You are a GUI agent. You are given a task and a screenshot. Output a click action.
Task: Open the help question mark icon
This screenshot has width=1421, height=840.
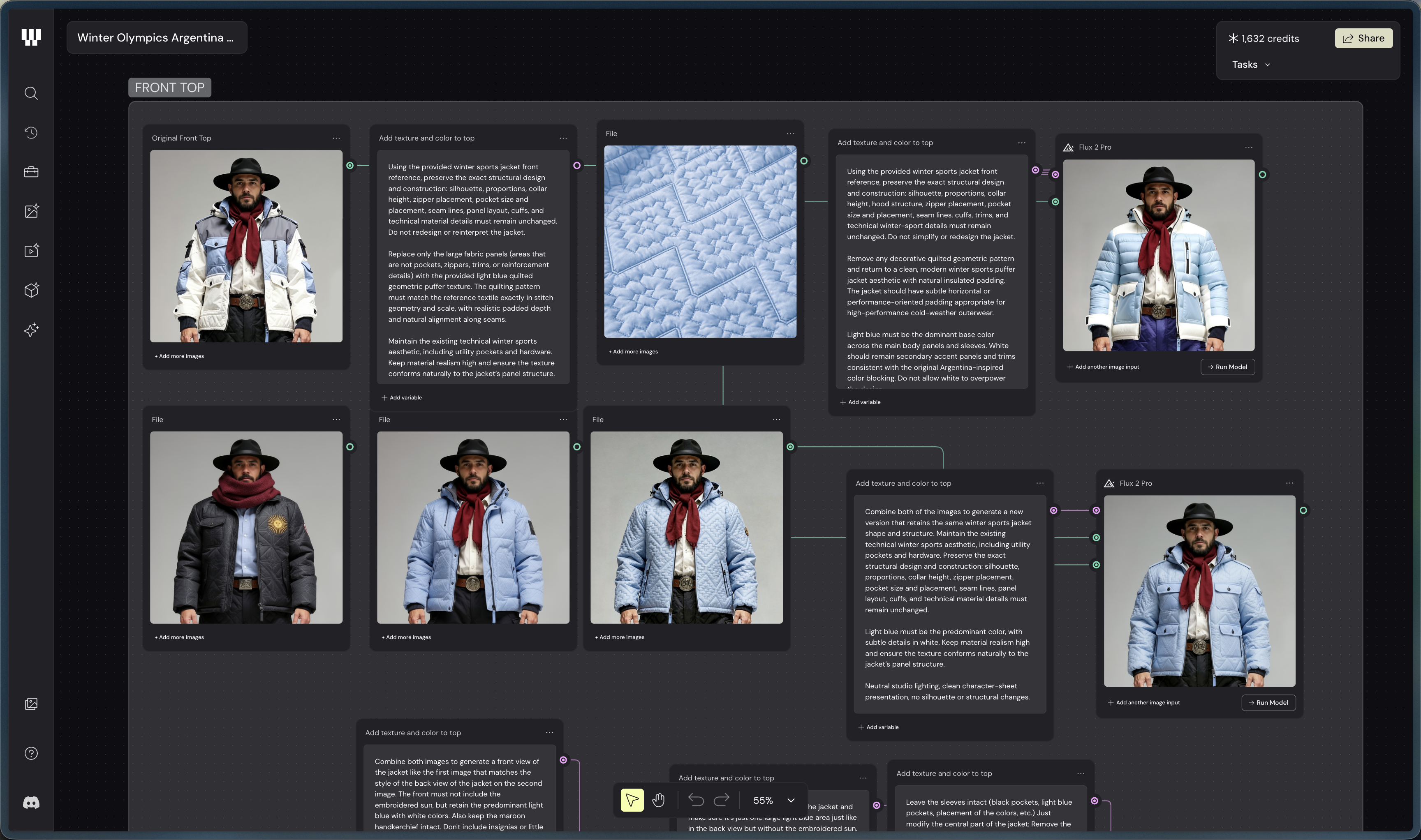point(31,753)
